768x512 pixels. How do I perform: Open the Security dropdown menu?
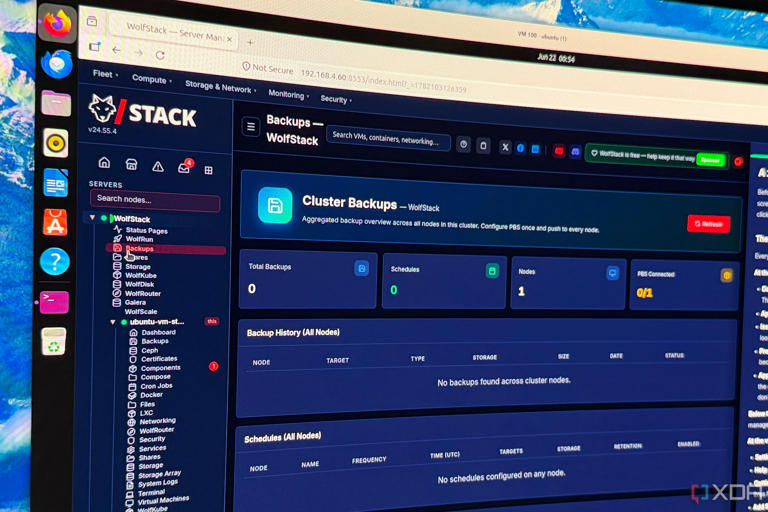click(x=336, y=99)
